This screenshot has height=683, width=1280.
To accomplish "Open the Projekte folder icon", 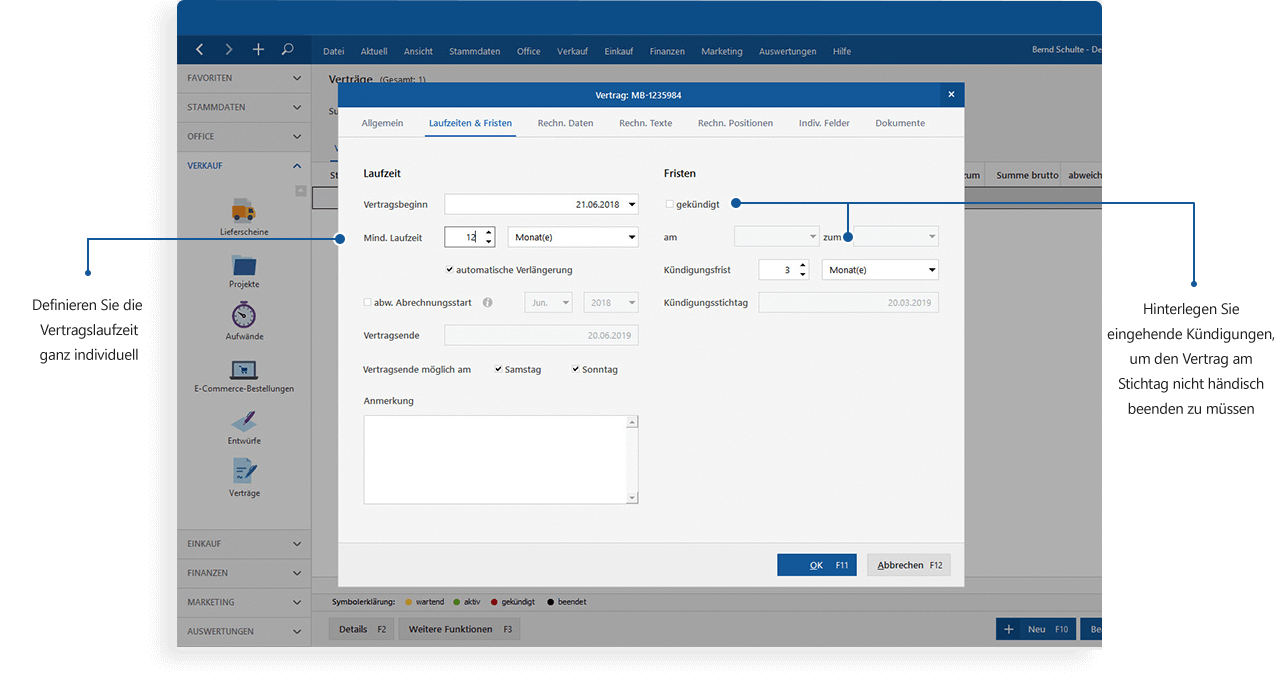I will pos(243,264).
